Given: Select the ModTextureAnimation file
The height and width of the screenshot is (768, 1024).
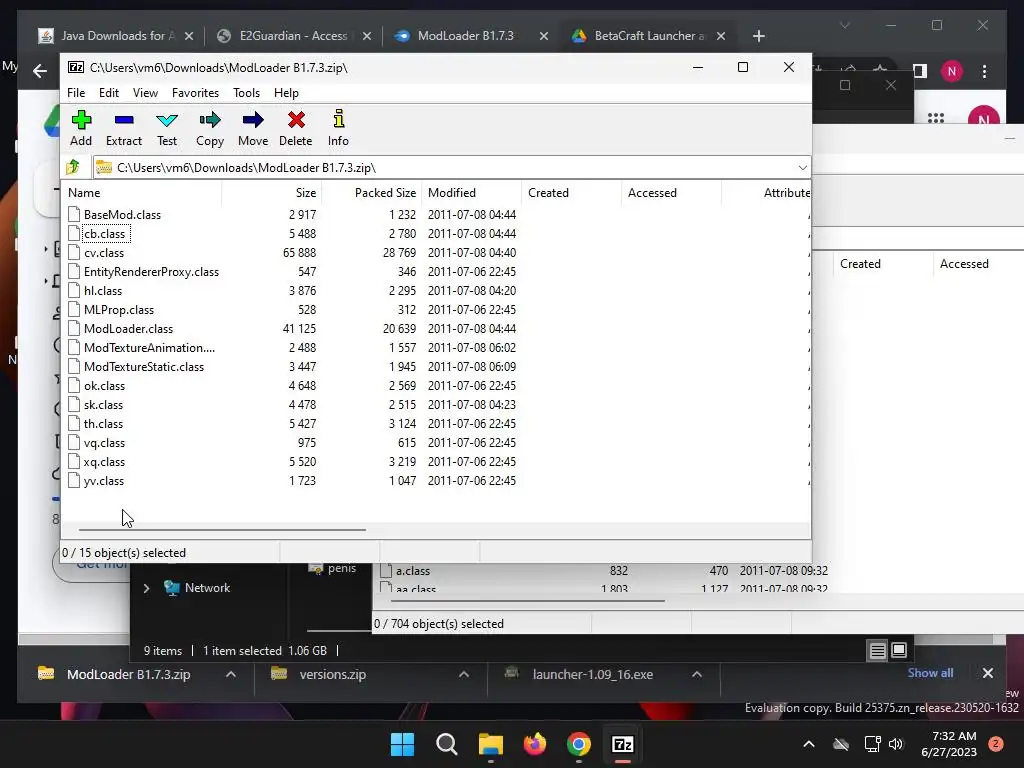Looking at the screenshot, I should tap(150, 347).
